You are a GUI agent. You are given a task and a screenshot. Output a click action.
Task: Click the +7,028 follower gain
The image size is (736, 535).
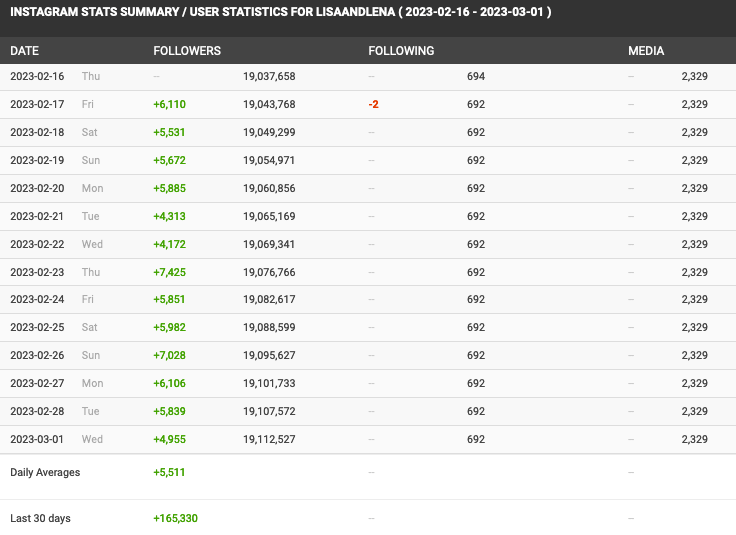169,355
